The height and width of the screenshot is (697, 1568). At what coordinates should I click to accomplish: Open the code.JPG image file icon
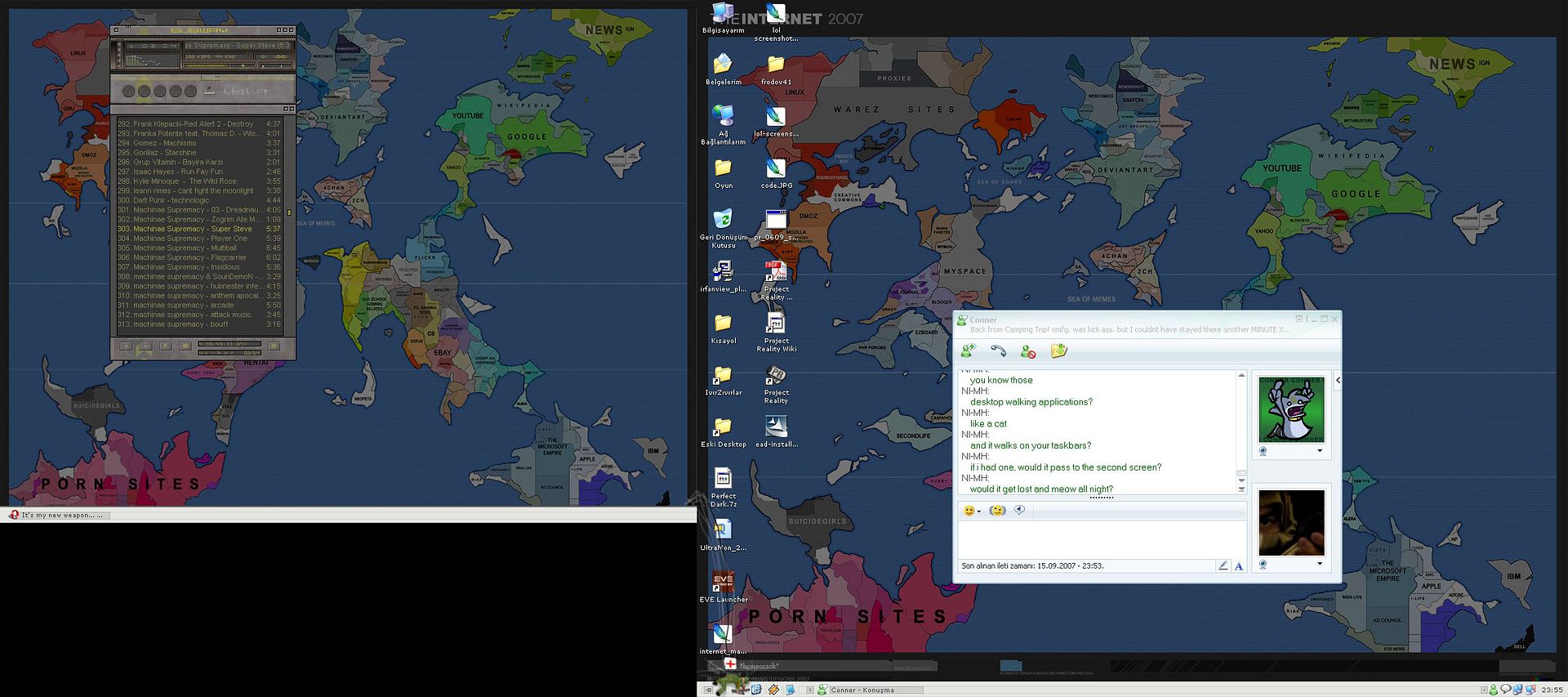776,173
